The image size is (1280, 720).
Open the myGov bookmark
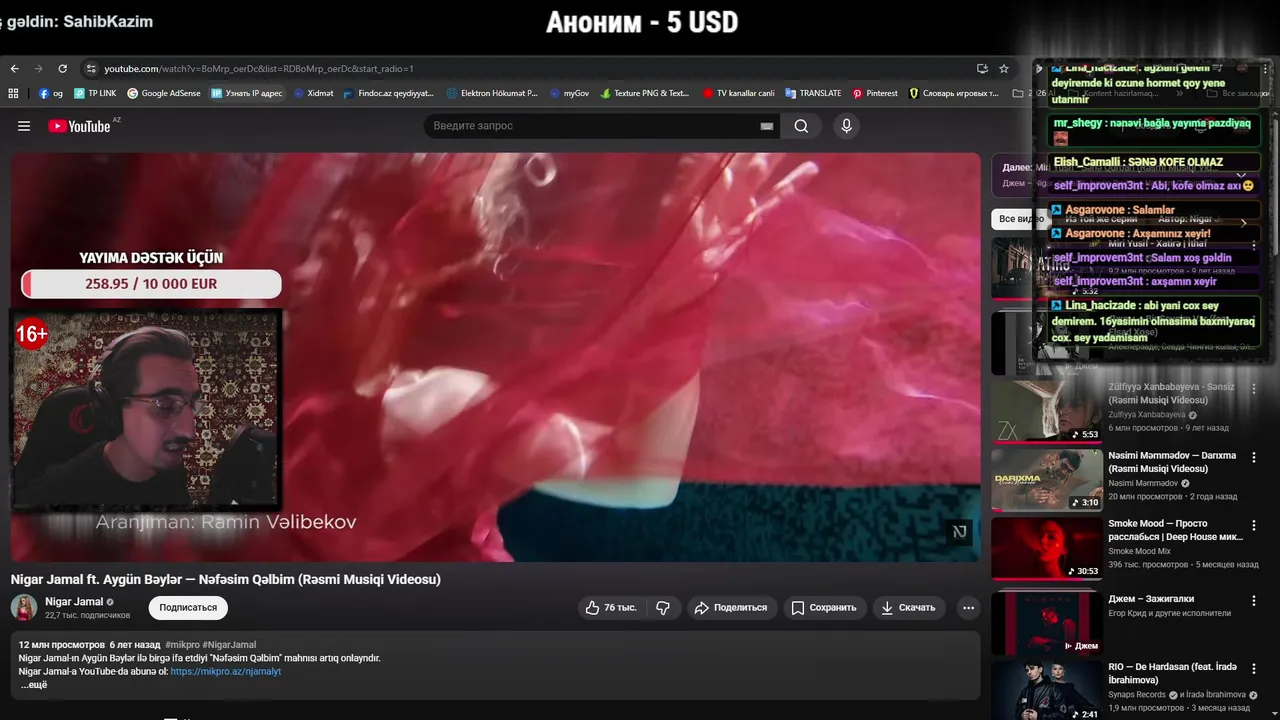click(x=570, y=93)
